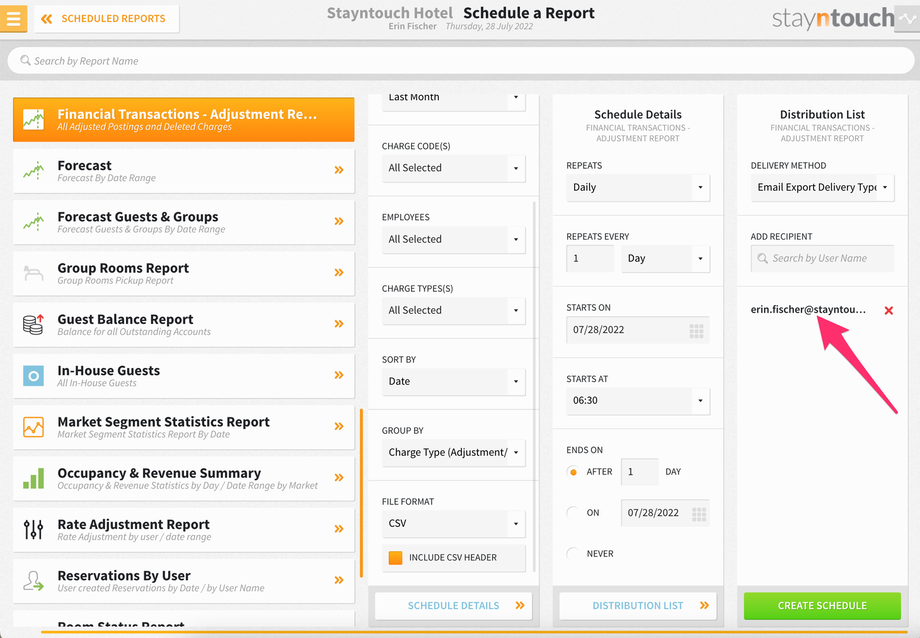Viewport: 920px width, 638px height.
Task: Click the Repeats Every number field
Action: (590, 259)
